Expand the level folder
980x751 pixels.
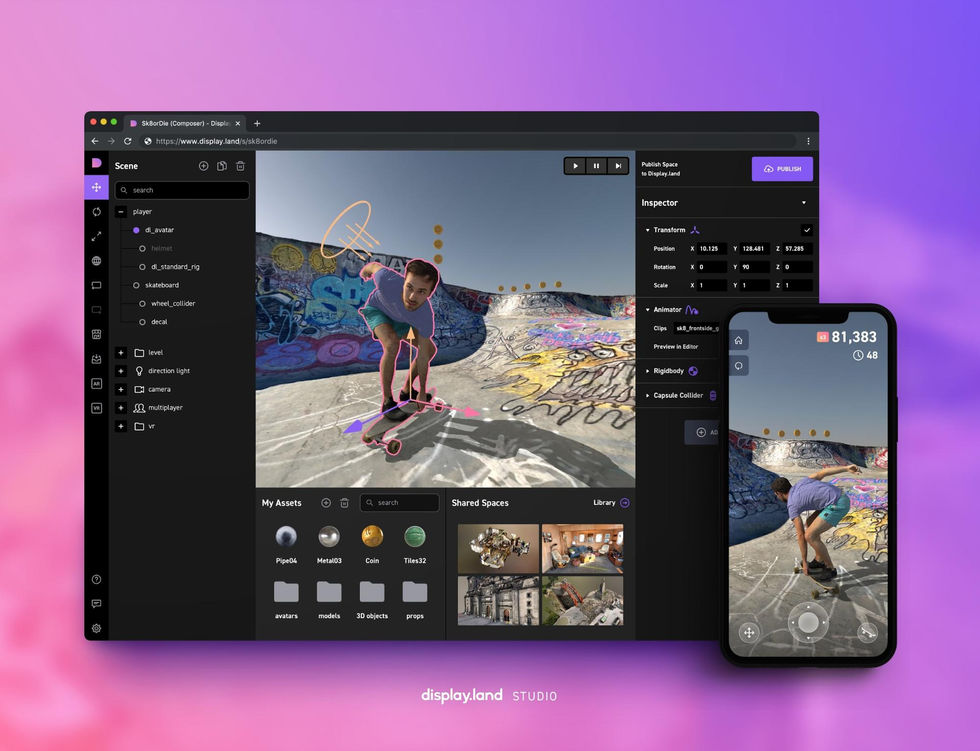pyautogui.click(x=121, y=352)
